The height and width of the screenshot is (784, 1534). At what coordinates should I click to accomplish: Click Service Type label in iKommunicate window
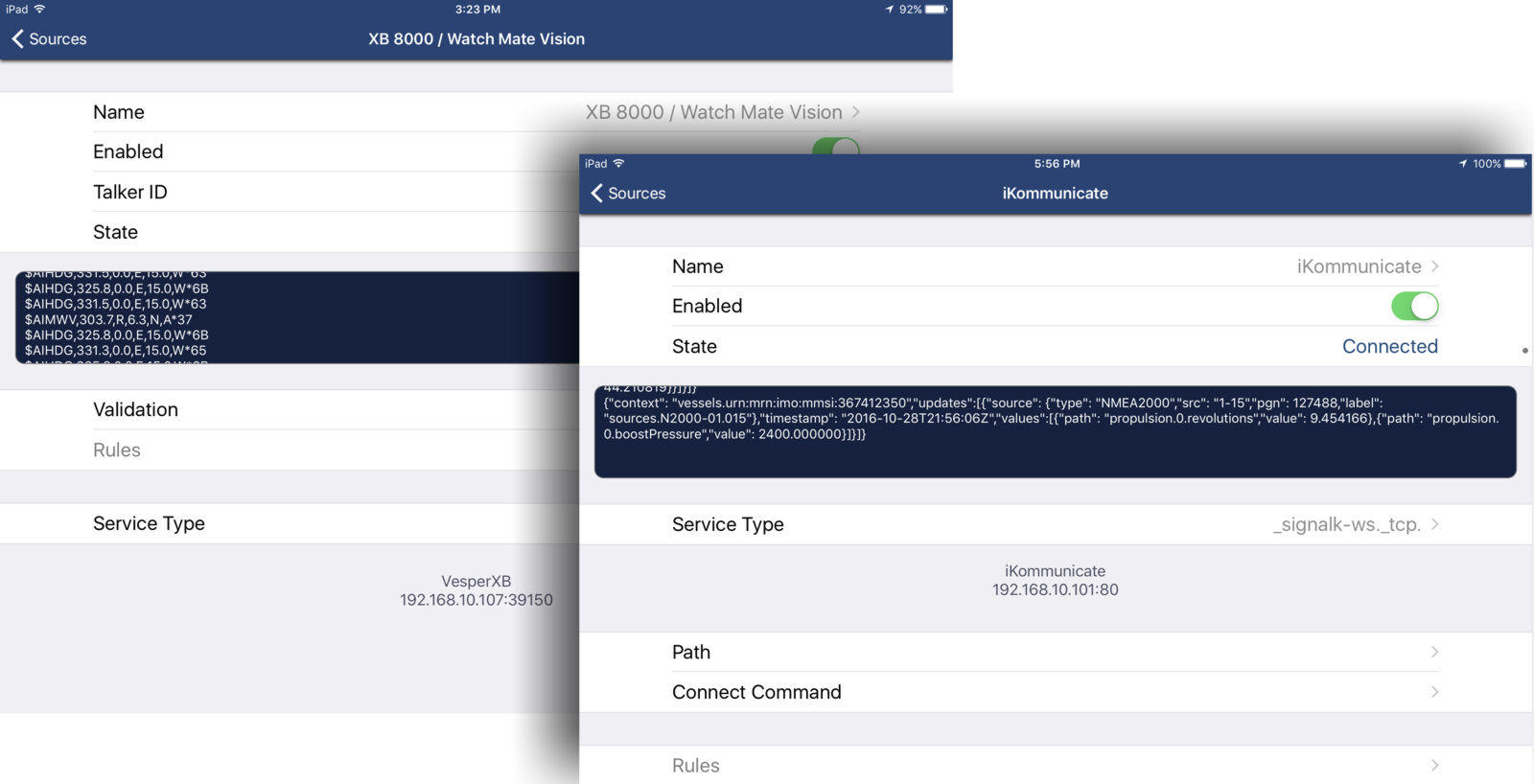(x=728, y=524)
